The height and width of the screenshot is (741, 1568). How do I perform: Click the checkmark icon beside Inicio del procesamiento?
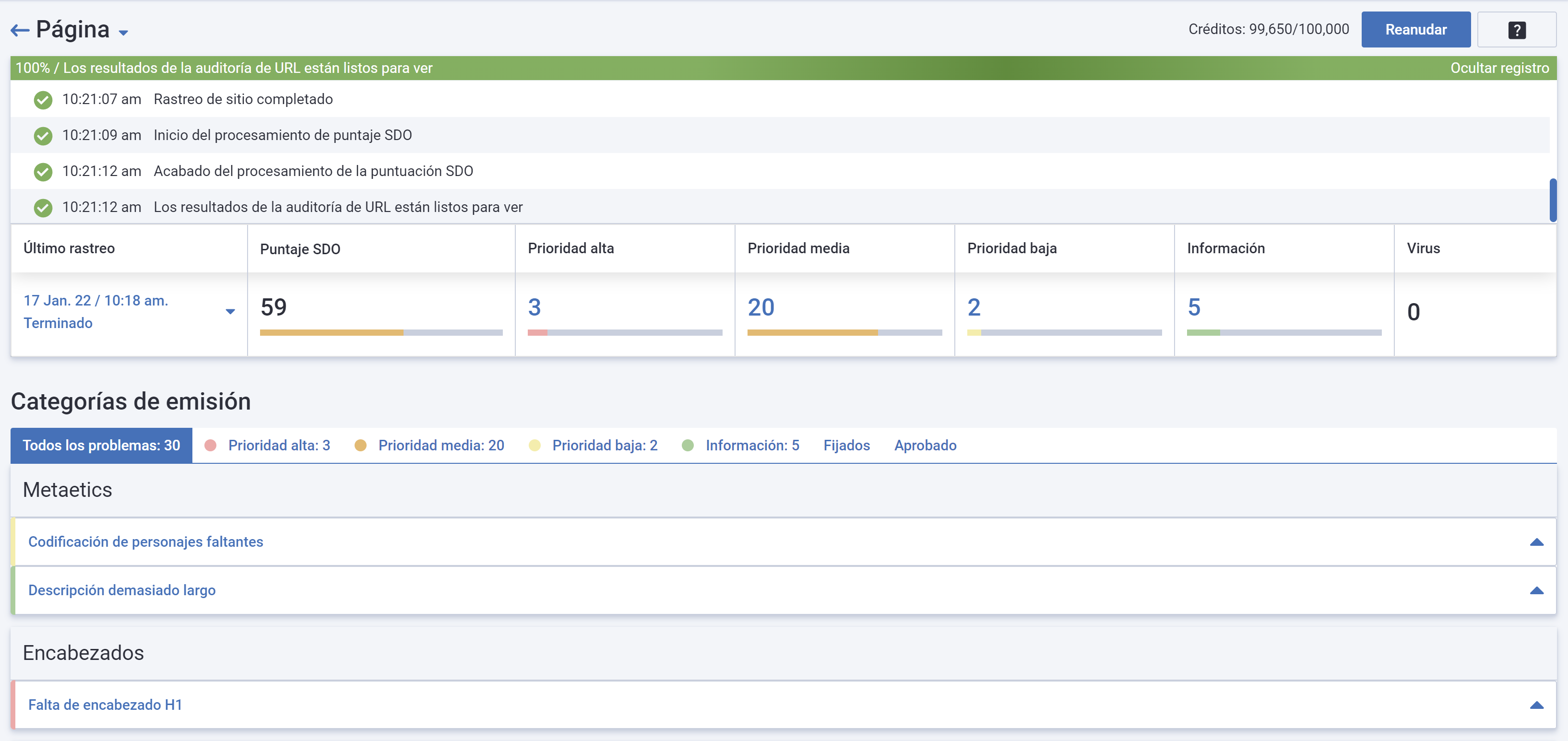[x=43, y=135]
